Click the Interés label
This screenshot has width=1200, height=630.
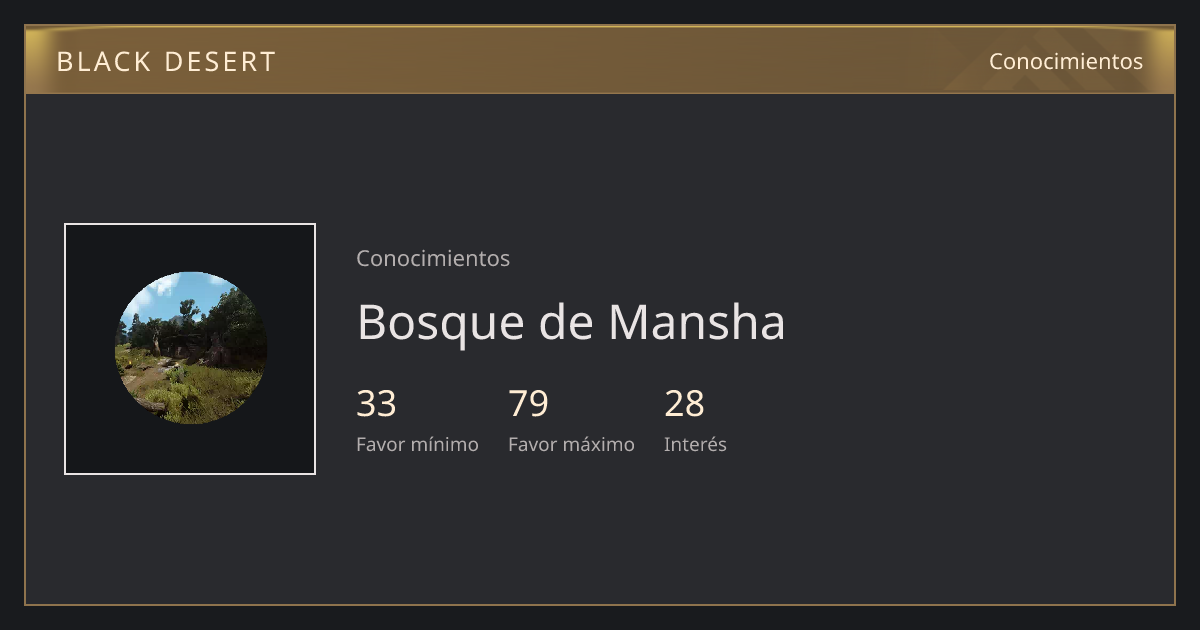695,444
